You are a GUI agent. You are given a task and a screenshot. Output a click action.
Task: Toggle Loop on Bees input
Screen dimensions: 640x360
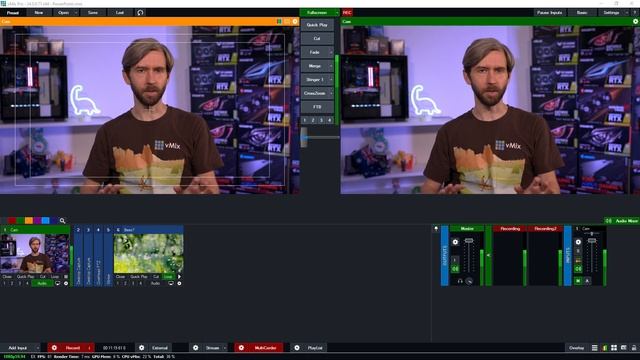168,276
